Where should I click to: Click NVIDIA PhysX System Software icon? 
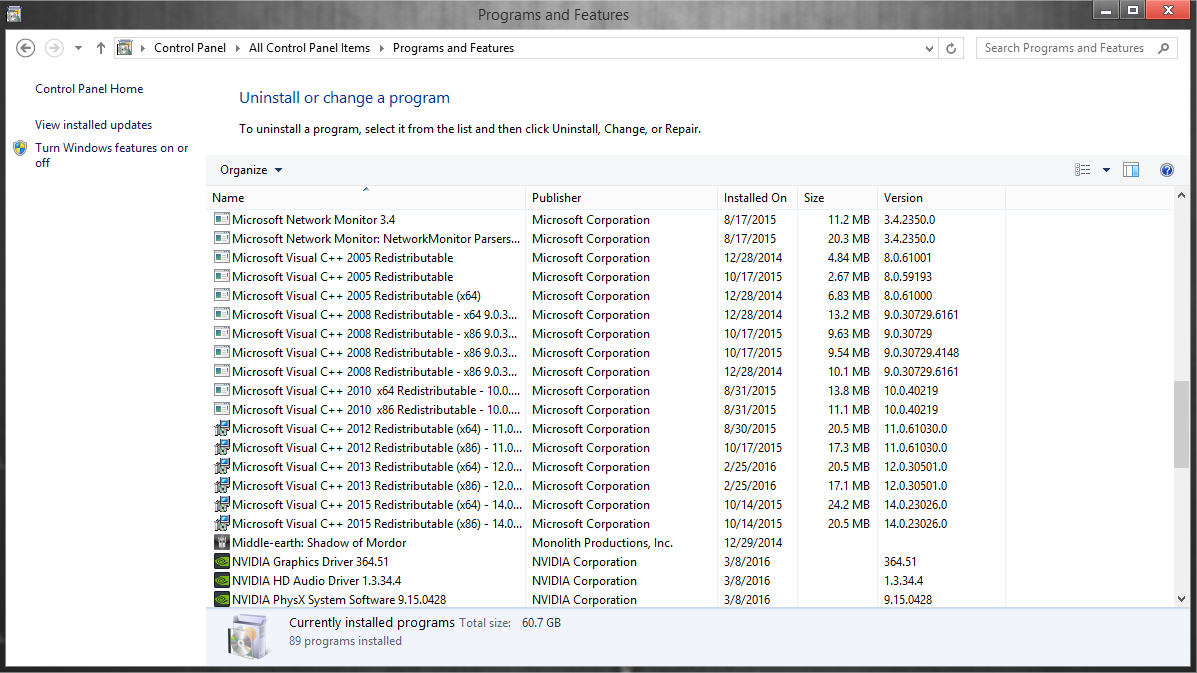click(221, 600)
